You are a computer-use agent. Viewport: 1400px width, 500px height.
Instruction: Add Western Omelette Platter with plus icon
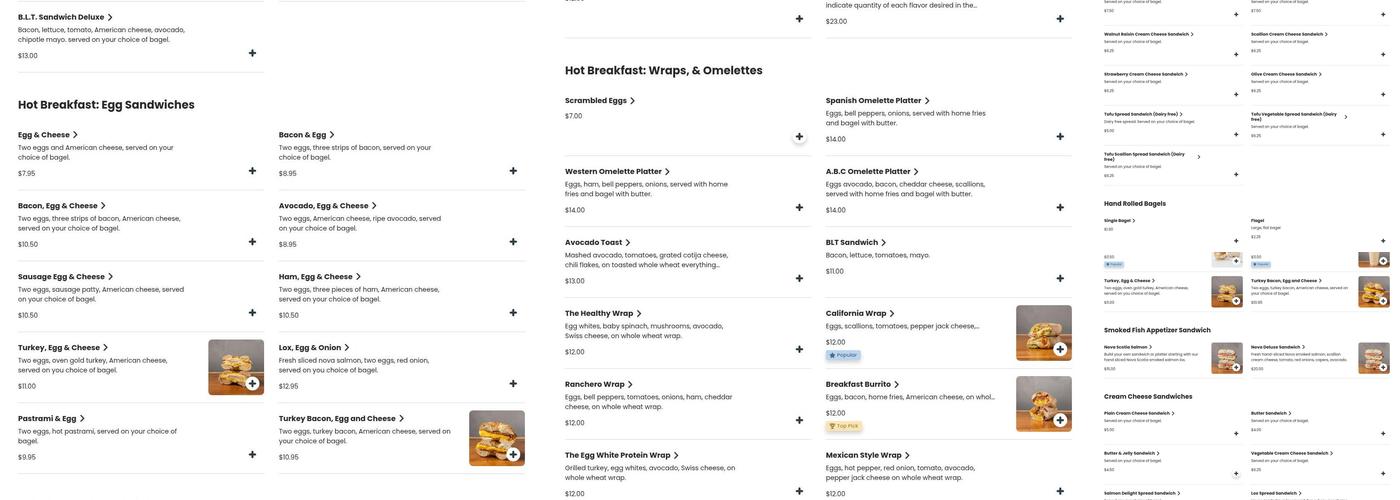pos(799,207)
